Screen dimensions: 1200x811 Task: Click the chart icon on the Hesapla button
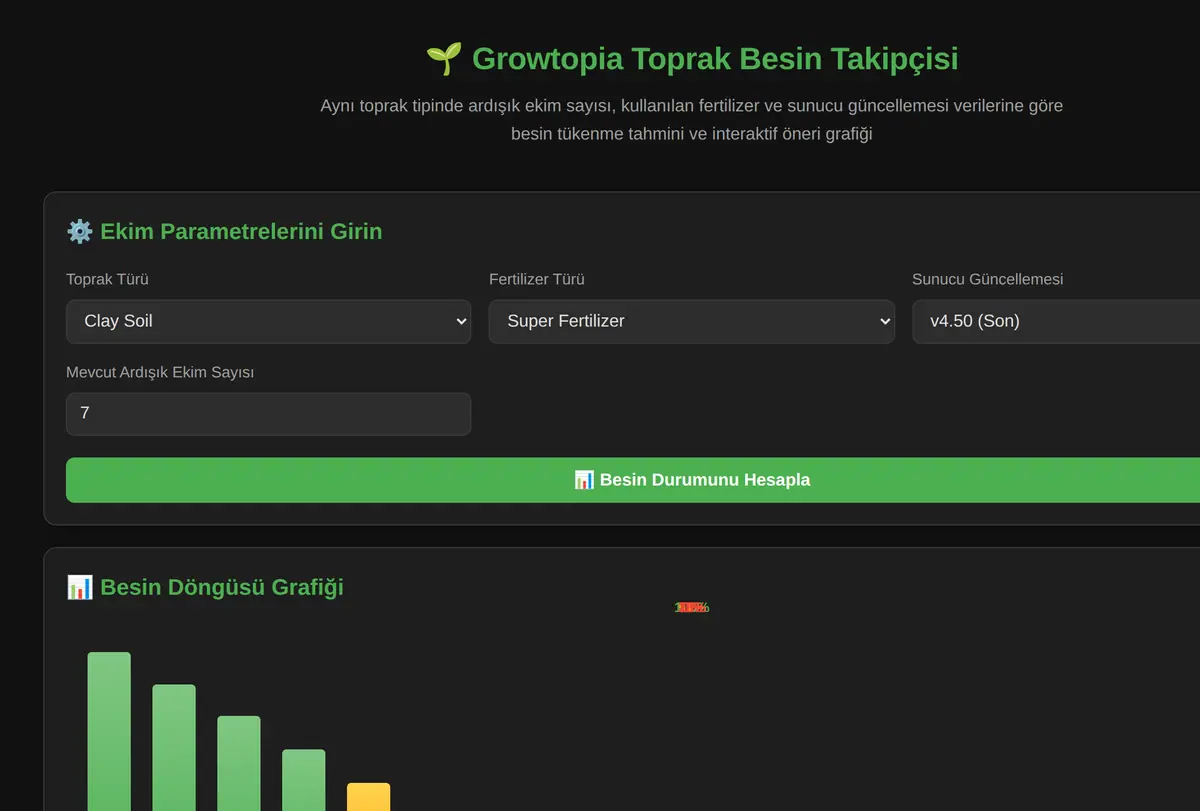click(x=584, y=480)
